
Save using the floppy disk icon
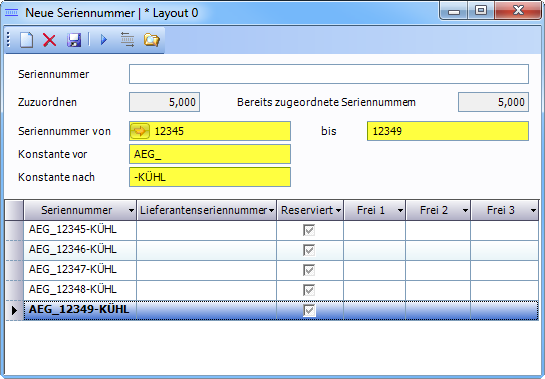(74, 40)
